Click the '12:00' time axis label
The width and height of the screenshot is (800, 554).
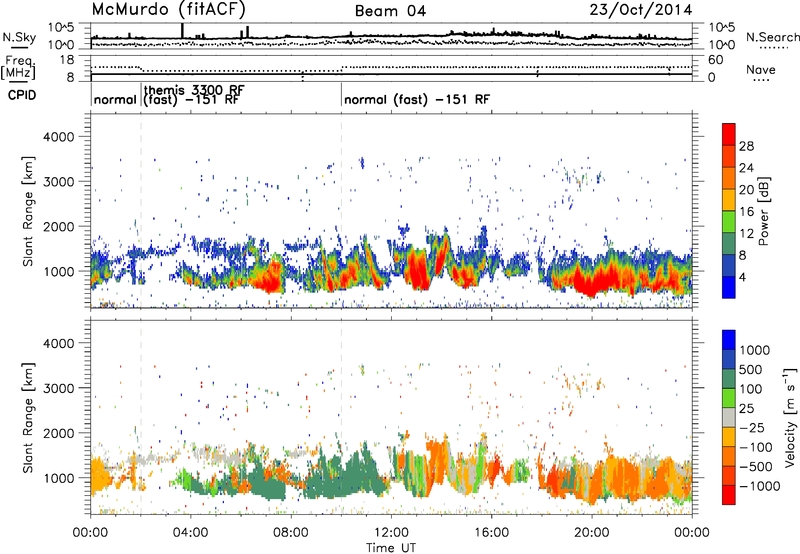(391, 533)
